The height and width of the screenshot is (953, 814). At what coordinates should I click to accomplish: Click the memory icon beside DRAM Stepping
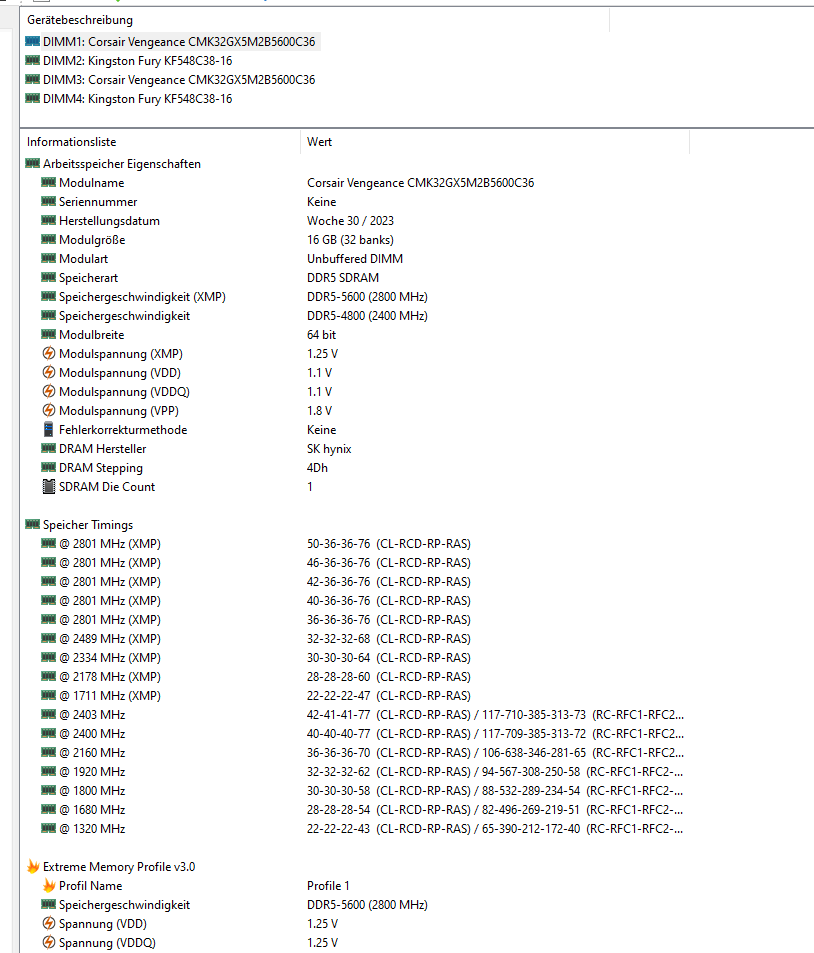(x=49, y=467)
